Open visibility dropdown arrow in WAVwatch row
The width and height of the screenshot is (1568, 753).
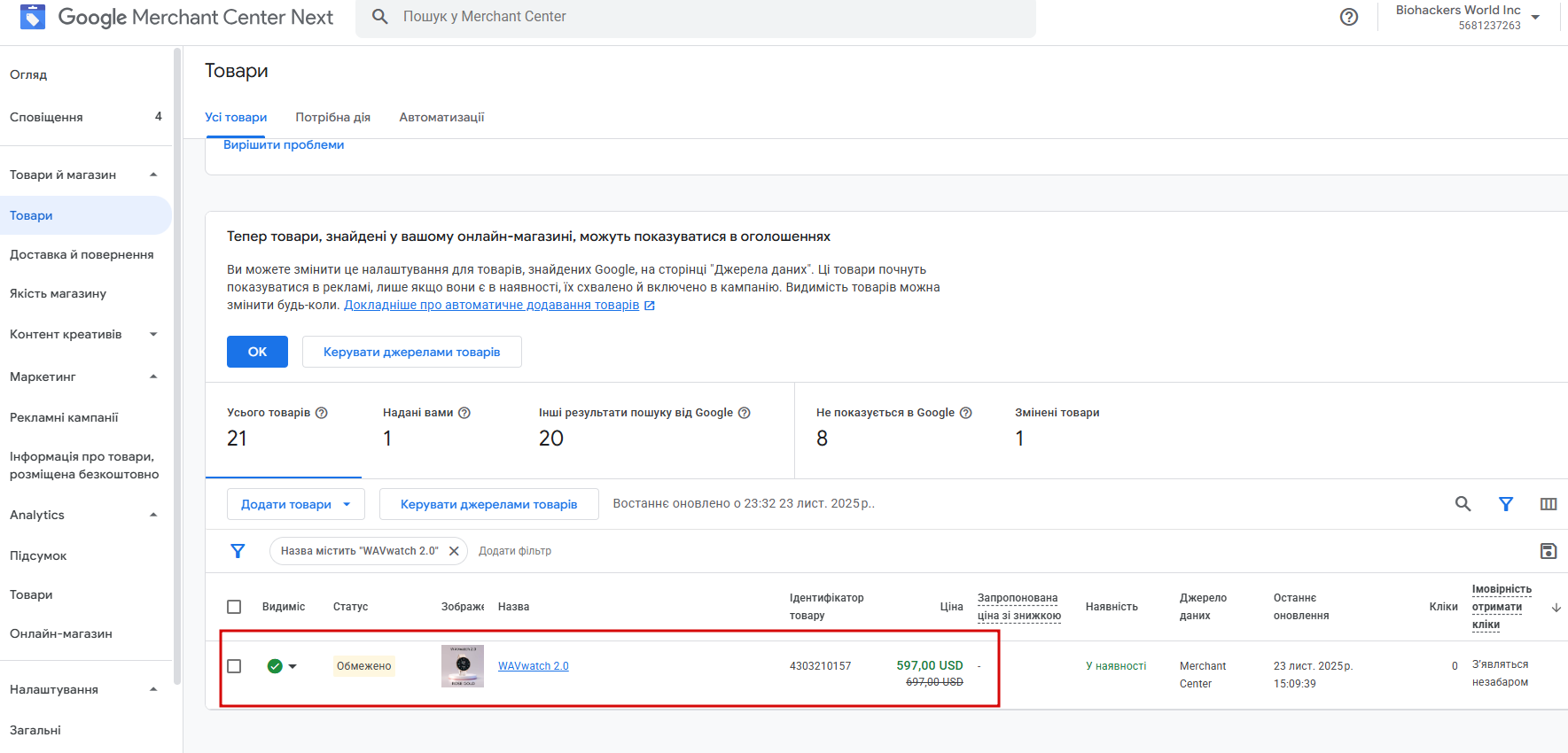(x=293, y=666)
